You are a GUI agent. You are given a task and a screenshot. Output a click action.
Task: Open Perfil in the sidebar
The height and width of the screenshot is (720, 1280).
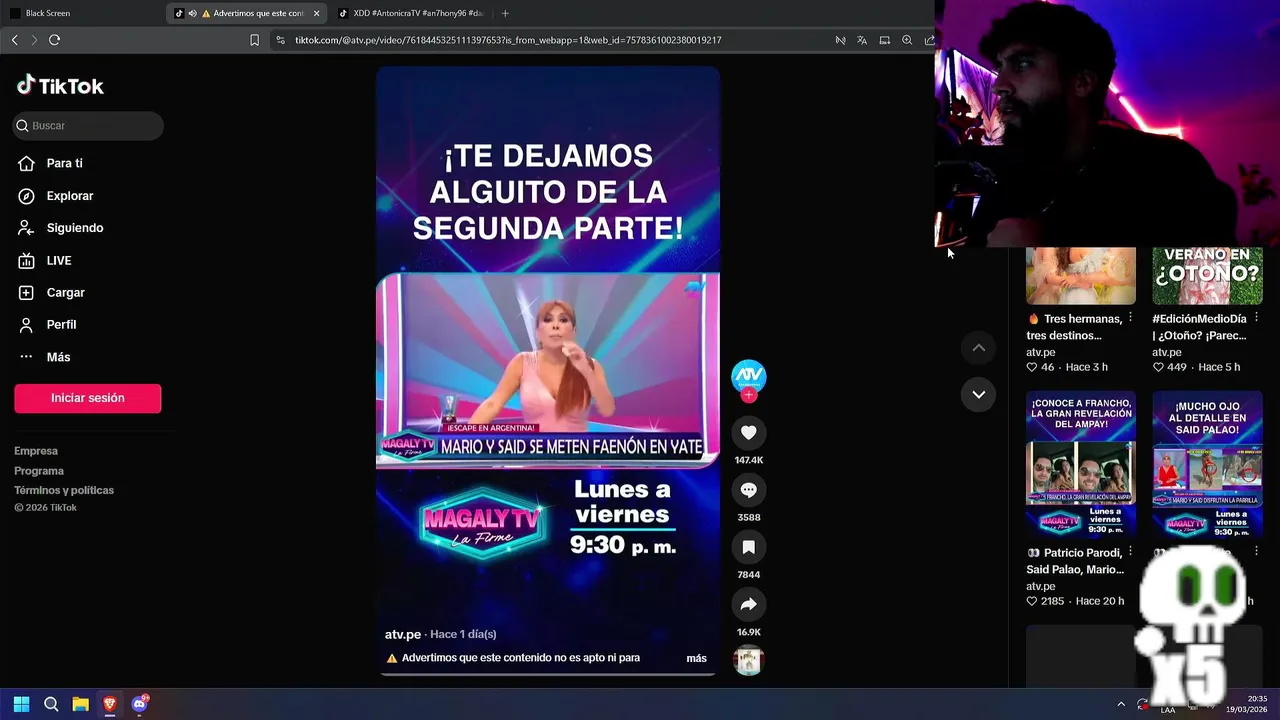click(x=61, y=324)
